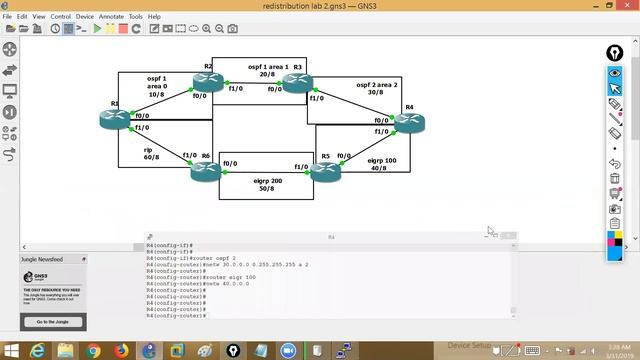Click the clipboard icon in annotation palette
Screen dimensions: 640x360
[615, 223]
